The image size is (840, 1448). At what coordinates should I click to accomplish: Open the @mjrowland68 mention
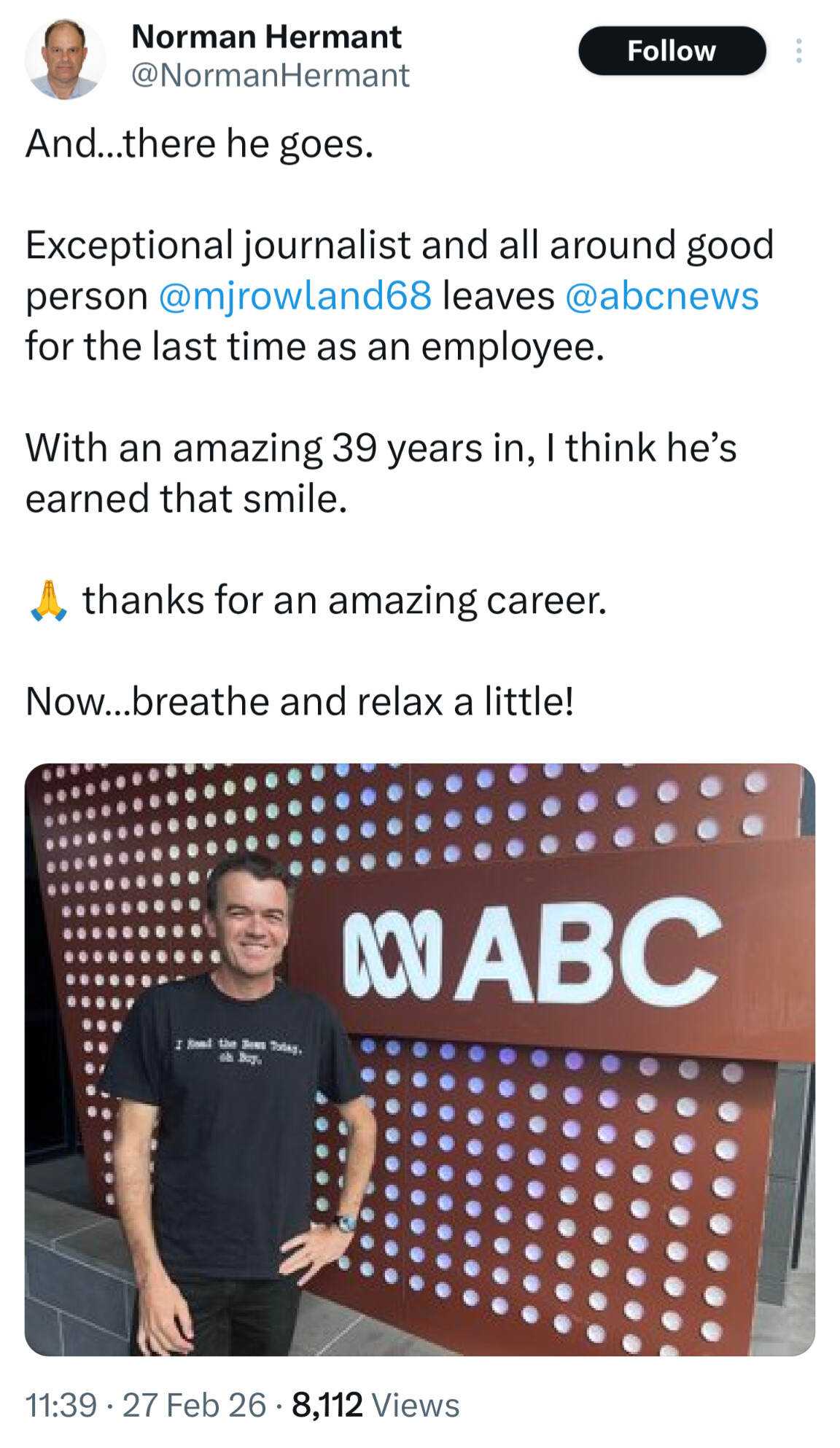(x=295, y=296)
